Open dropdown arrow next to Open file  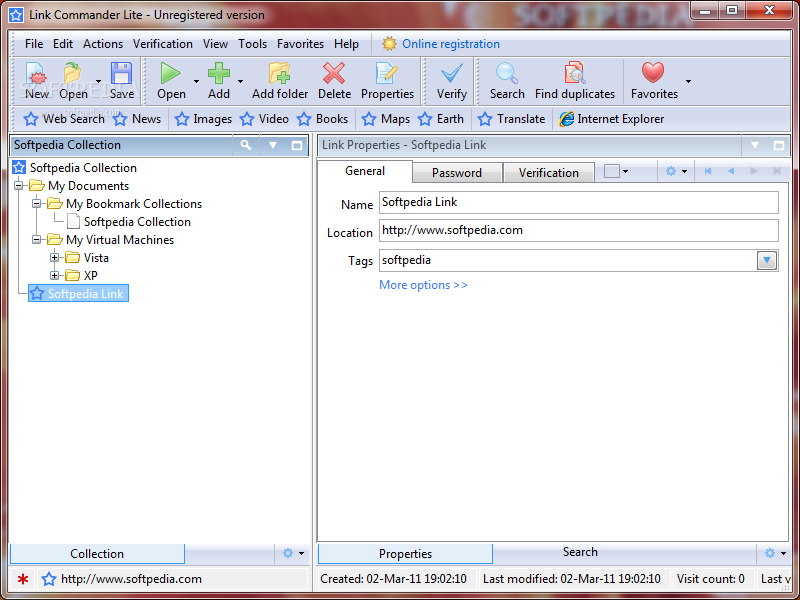98,81
